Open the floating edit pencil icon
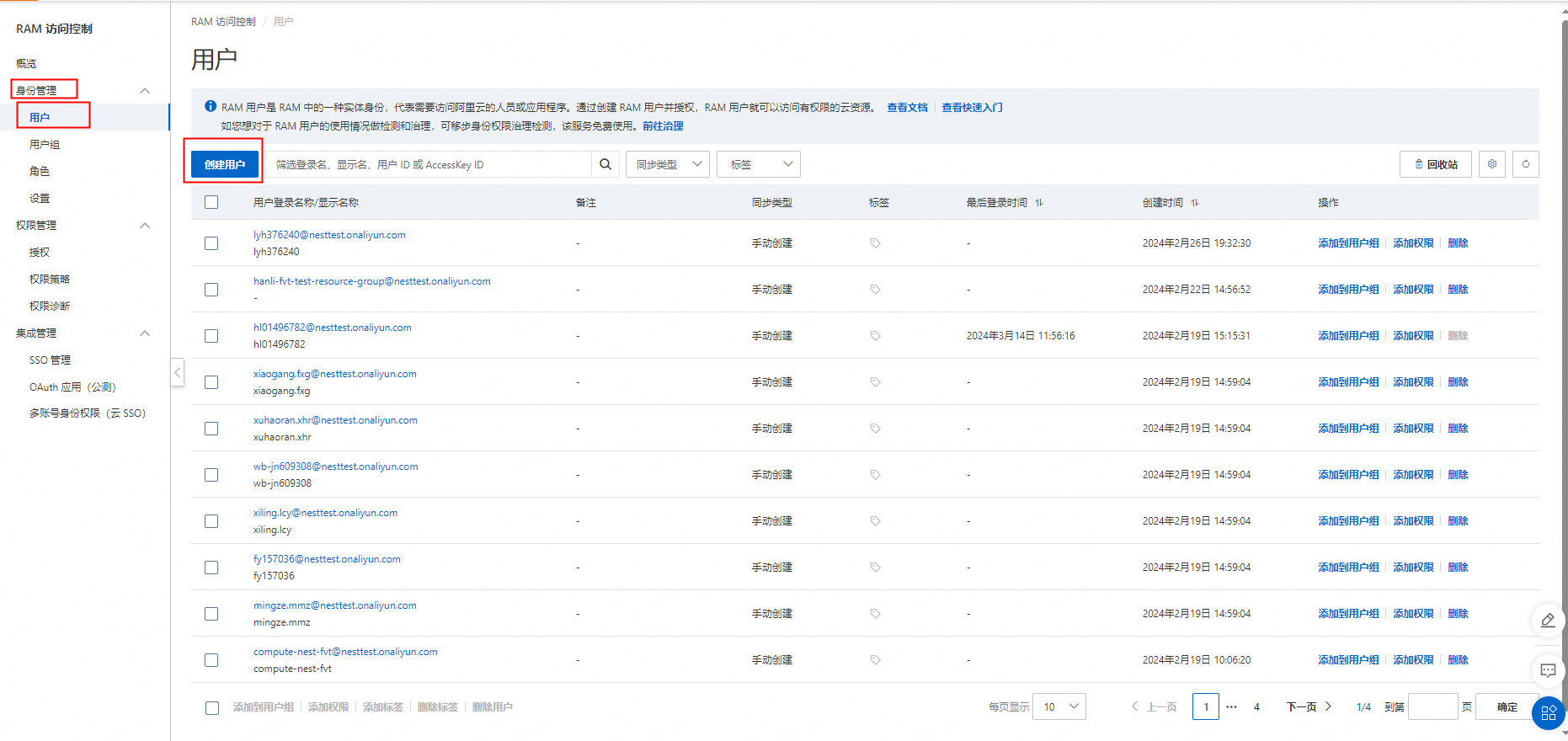The image size is (1568, 741). (1548, 621)
